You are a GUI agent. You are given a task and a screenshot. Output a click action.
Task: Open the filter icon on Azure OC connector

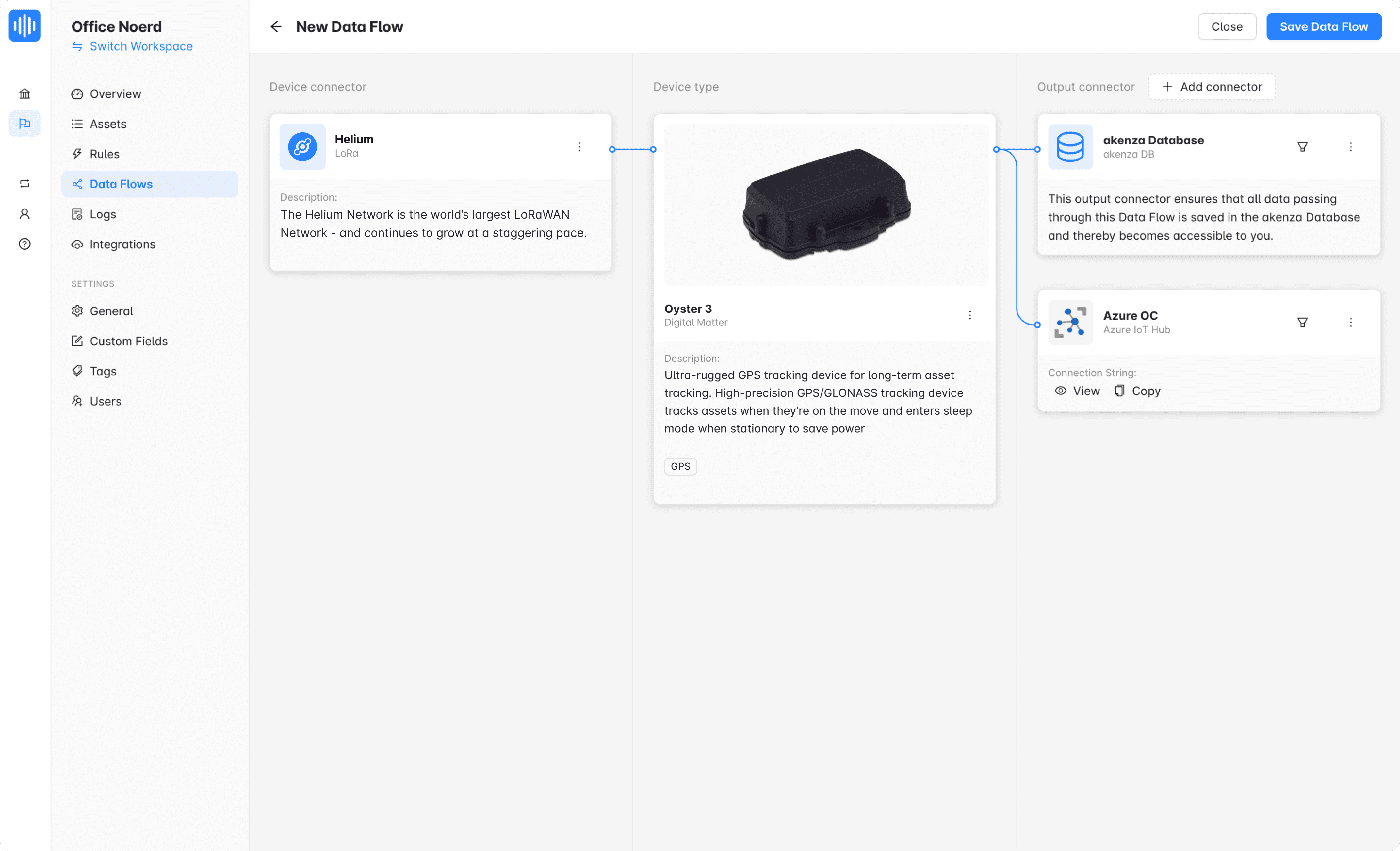point(1303,322)
